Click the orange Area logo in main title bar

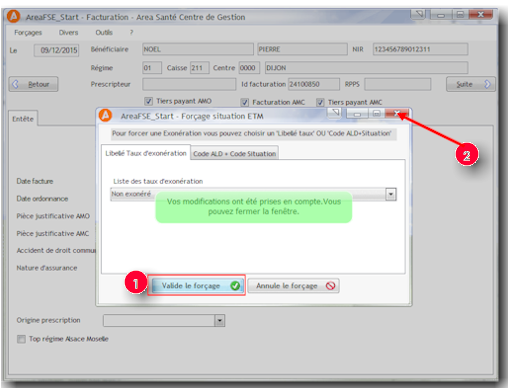point(14,16)
